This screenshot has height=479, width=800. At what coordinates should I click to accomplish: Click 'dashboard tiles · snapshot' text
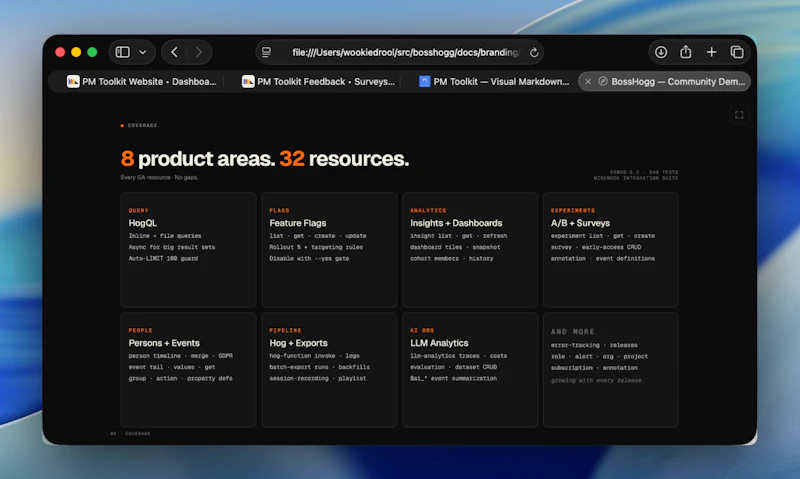click(455, 247)
